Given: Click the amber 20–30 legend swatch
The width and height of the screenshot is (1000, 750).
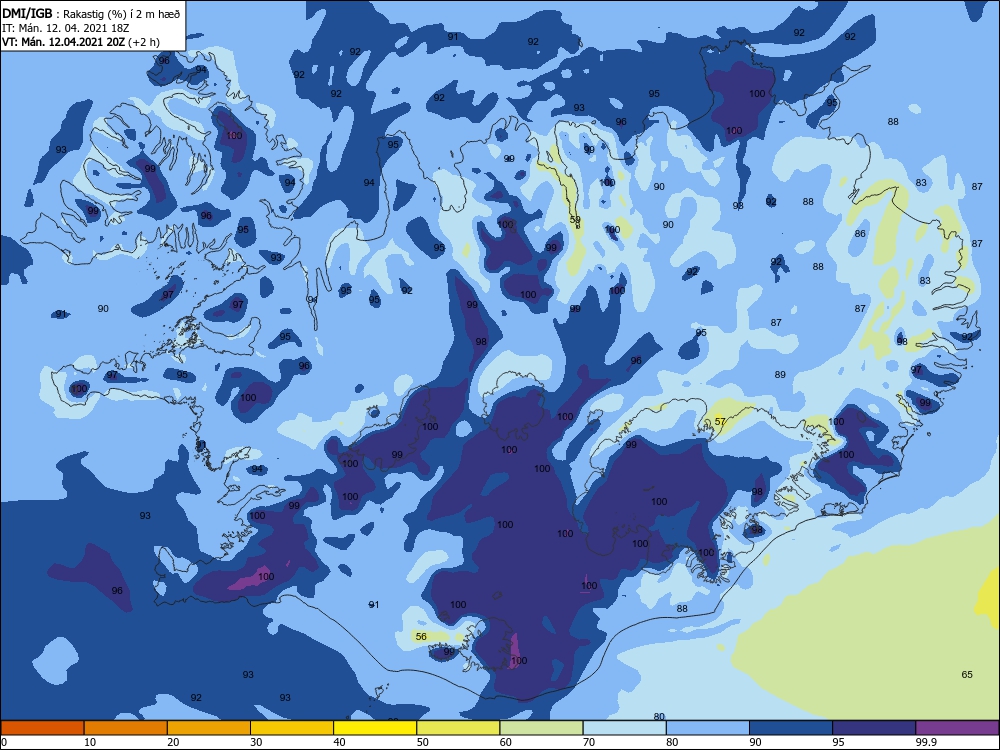Looking at the screenshot, I should pos(209,728).
